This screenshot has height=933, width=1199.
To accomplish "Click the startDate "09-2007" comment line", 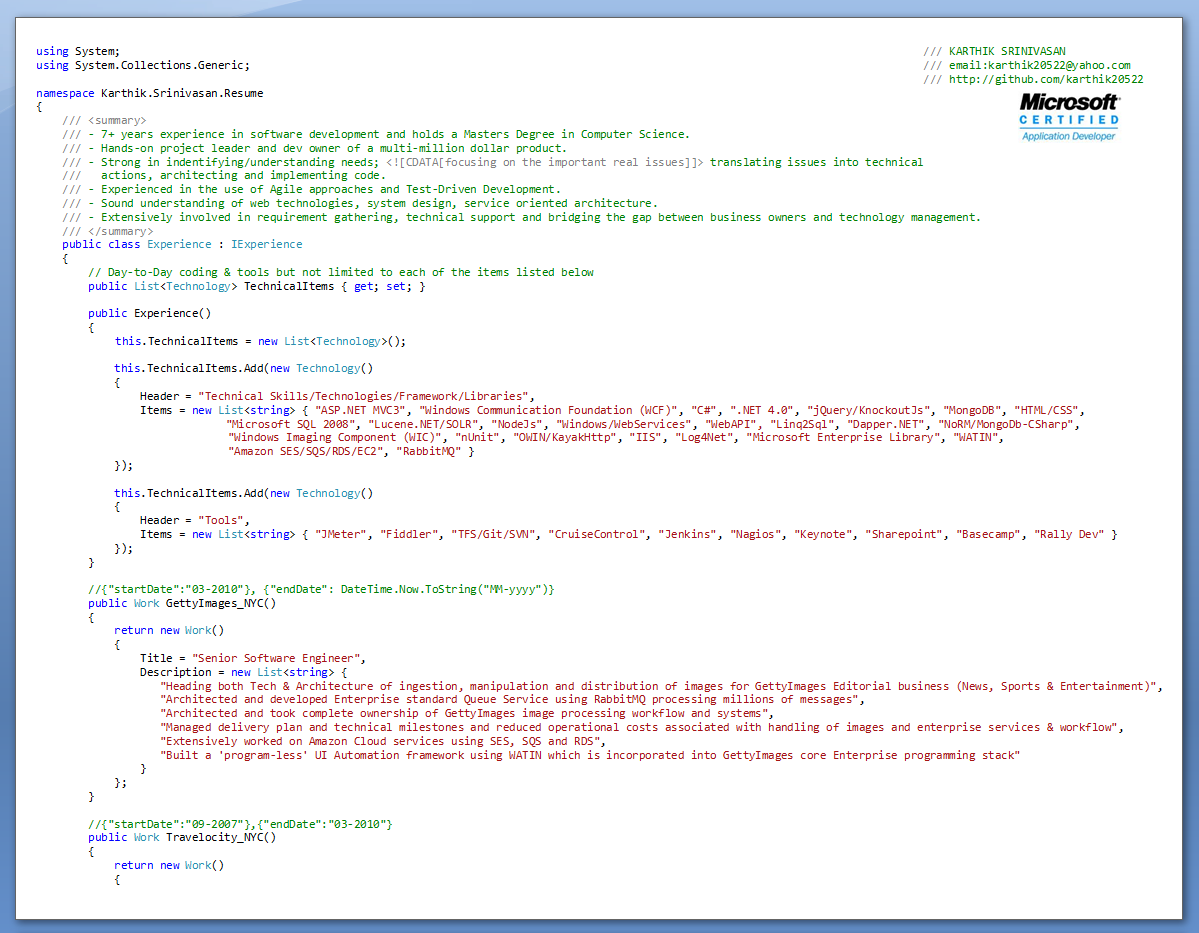I will click(x=240, y=824).
